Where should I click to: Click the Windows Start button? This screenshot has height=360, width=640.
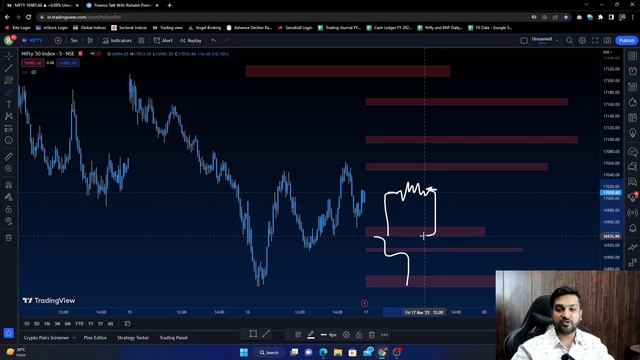click(244, 352)
